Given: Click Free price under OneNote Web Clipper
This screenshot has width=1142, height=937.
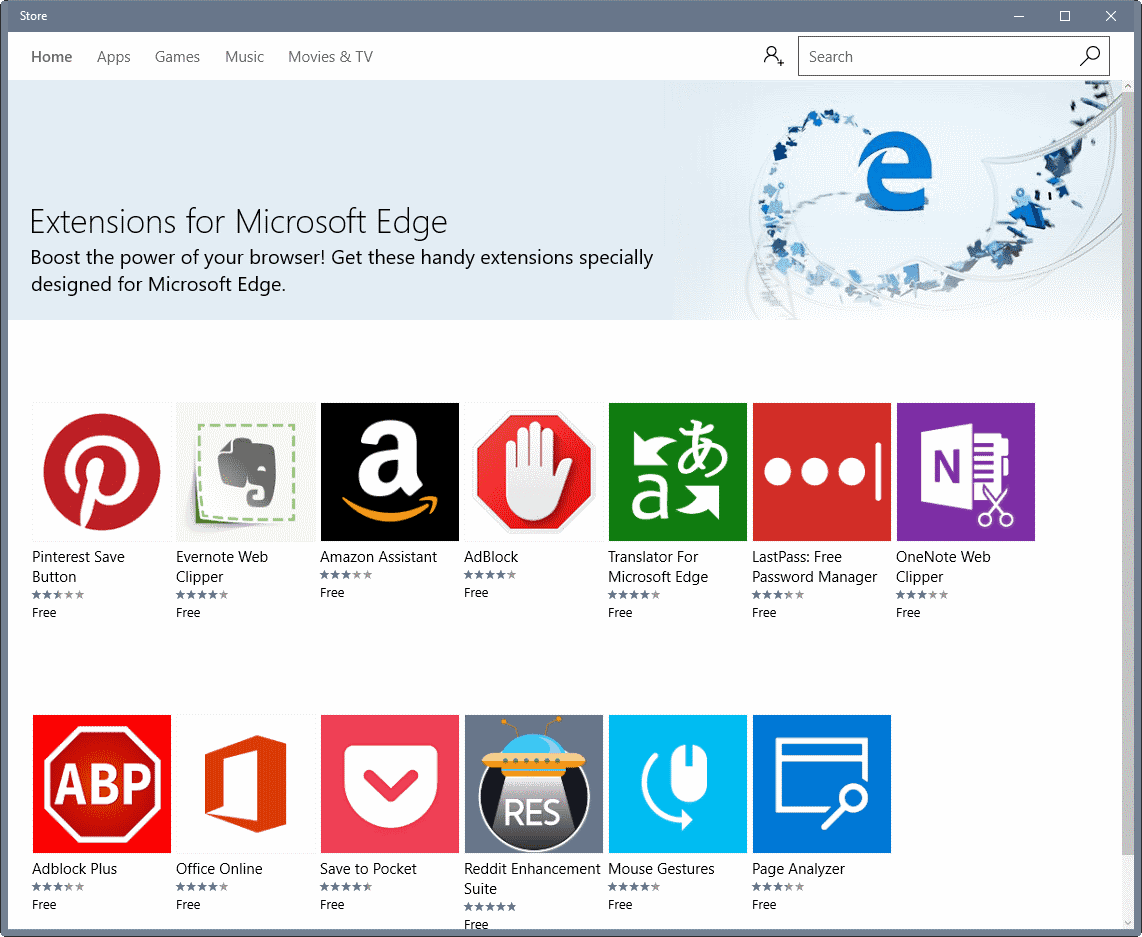Looking at the screenshot, I should point(907,612).
